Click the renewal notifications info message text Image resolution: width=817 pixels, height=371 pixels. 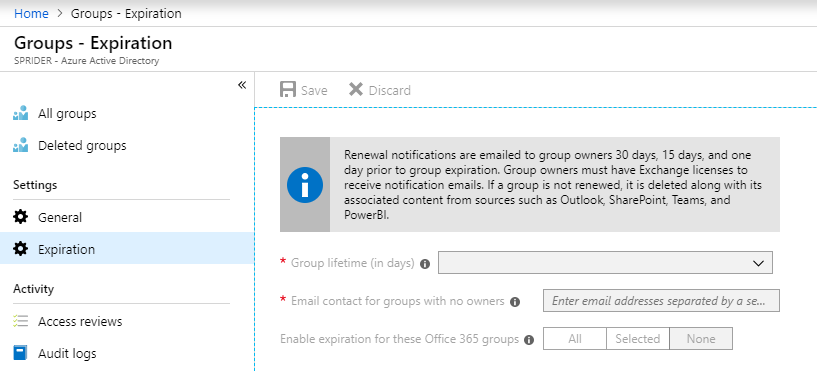(554, 185)
